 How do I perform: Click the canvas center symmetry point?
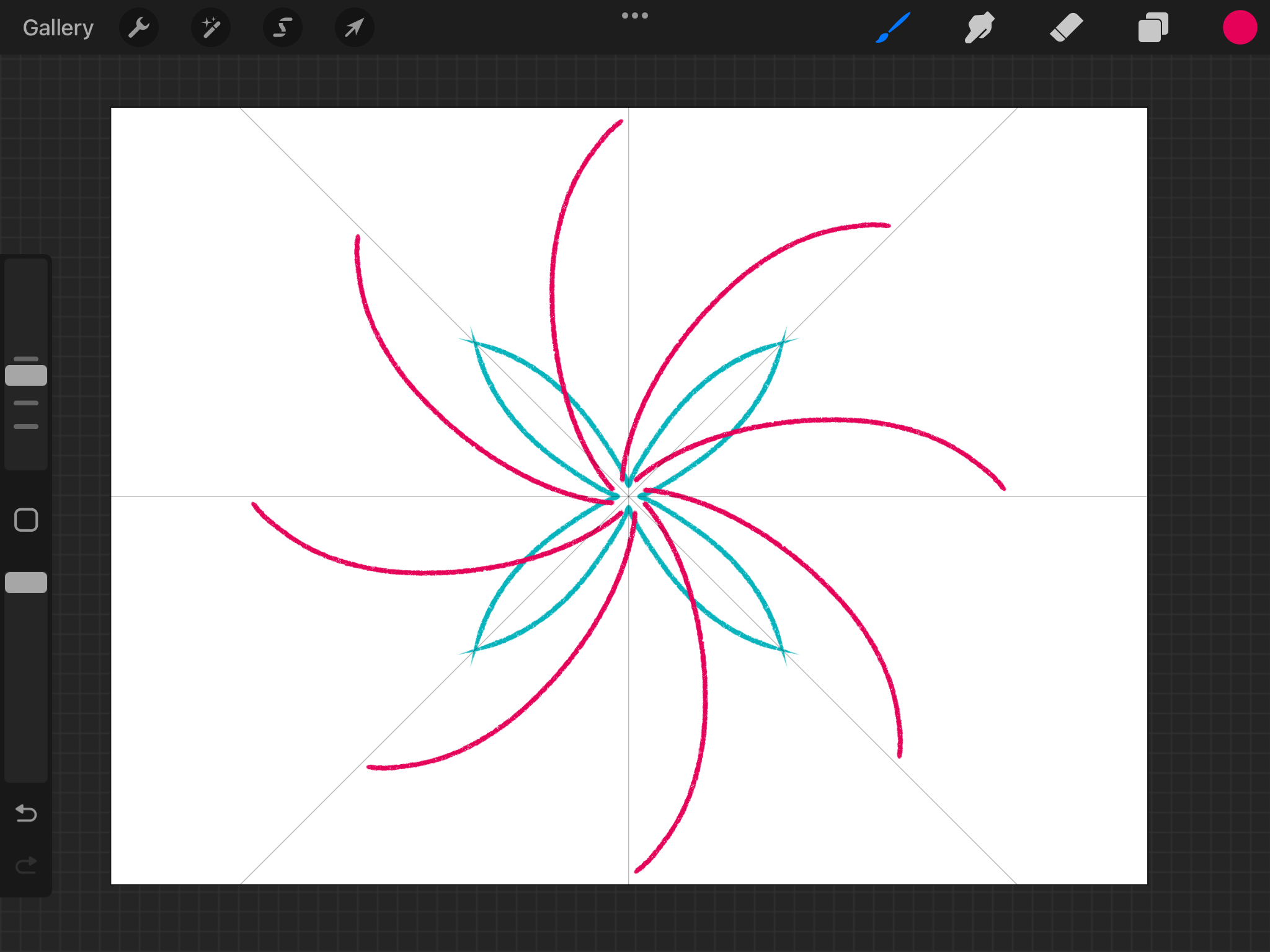(x=628, y=496)
